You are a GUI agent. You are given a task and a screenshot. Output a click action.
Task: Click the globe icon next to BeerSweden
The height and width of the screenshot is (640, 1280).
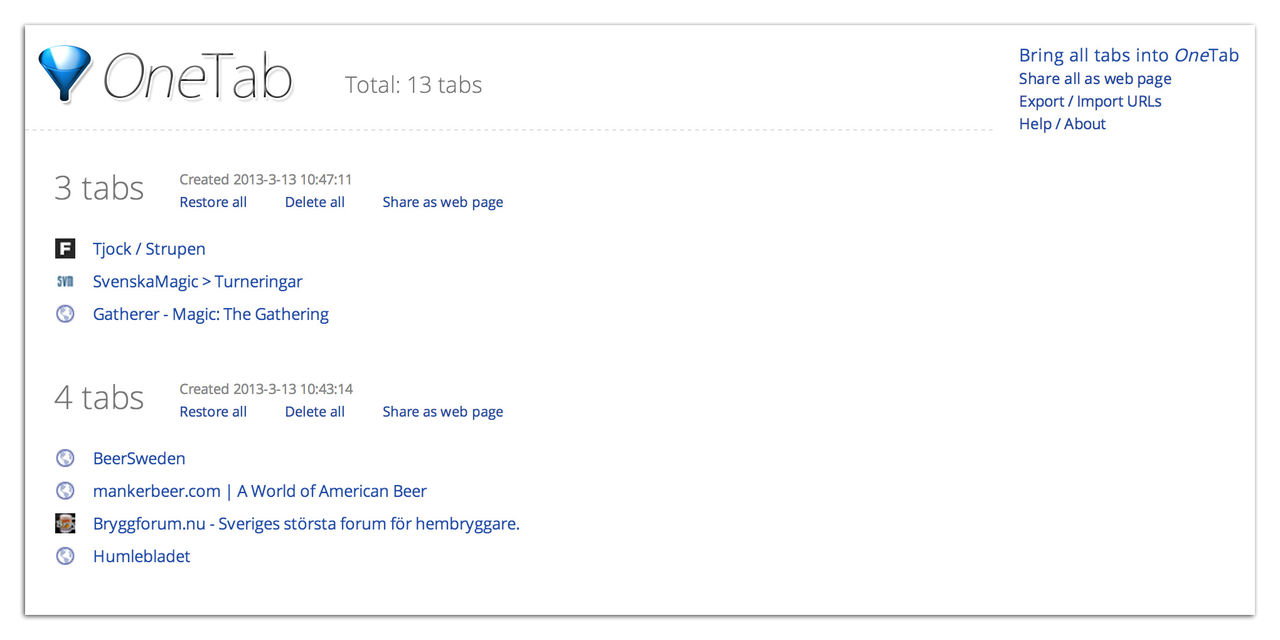tap(65, 457)
